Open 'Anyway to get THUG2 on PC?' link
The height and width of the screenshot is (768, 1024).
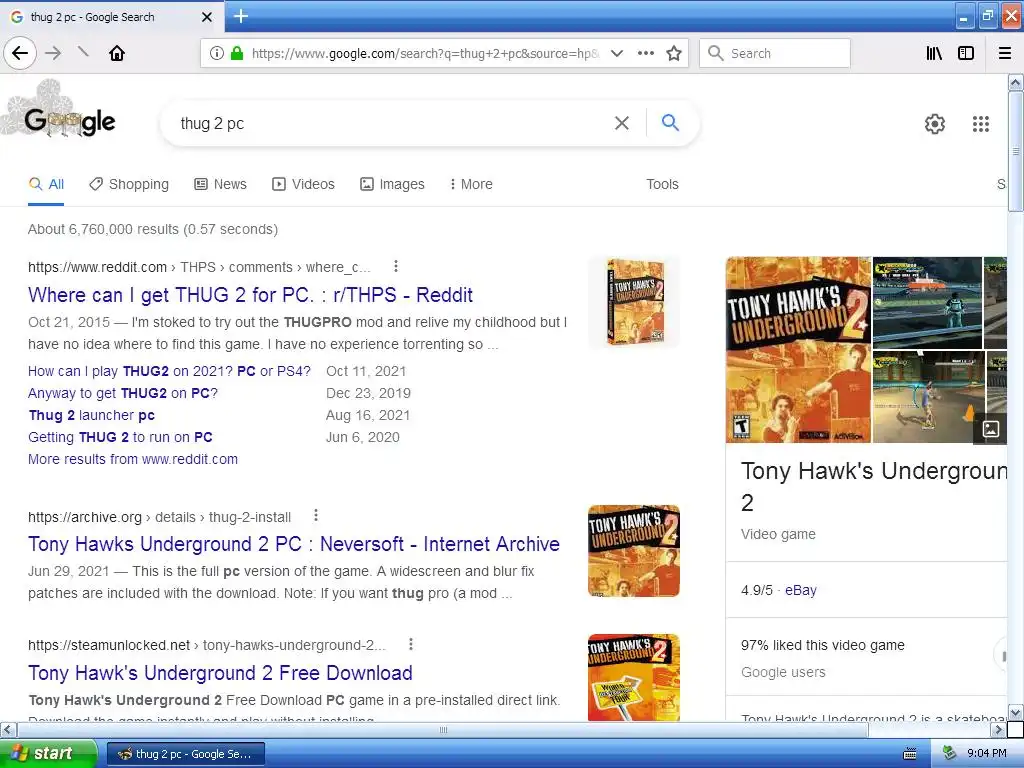tap(123, 393)
